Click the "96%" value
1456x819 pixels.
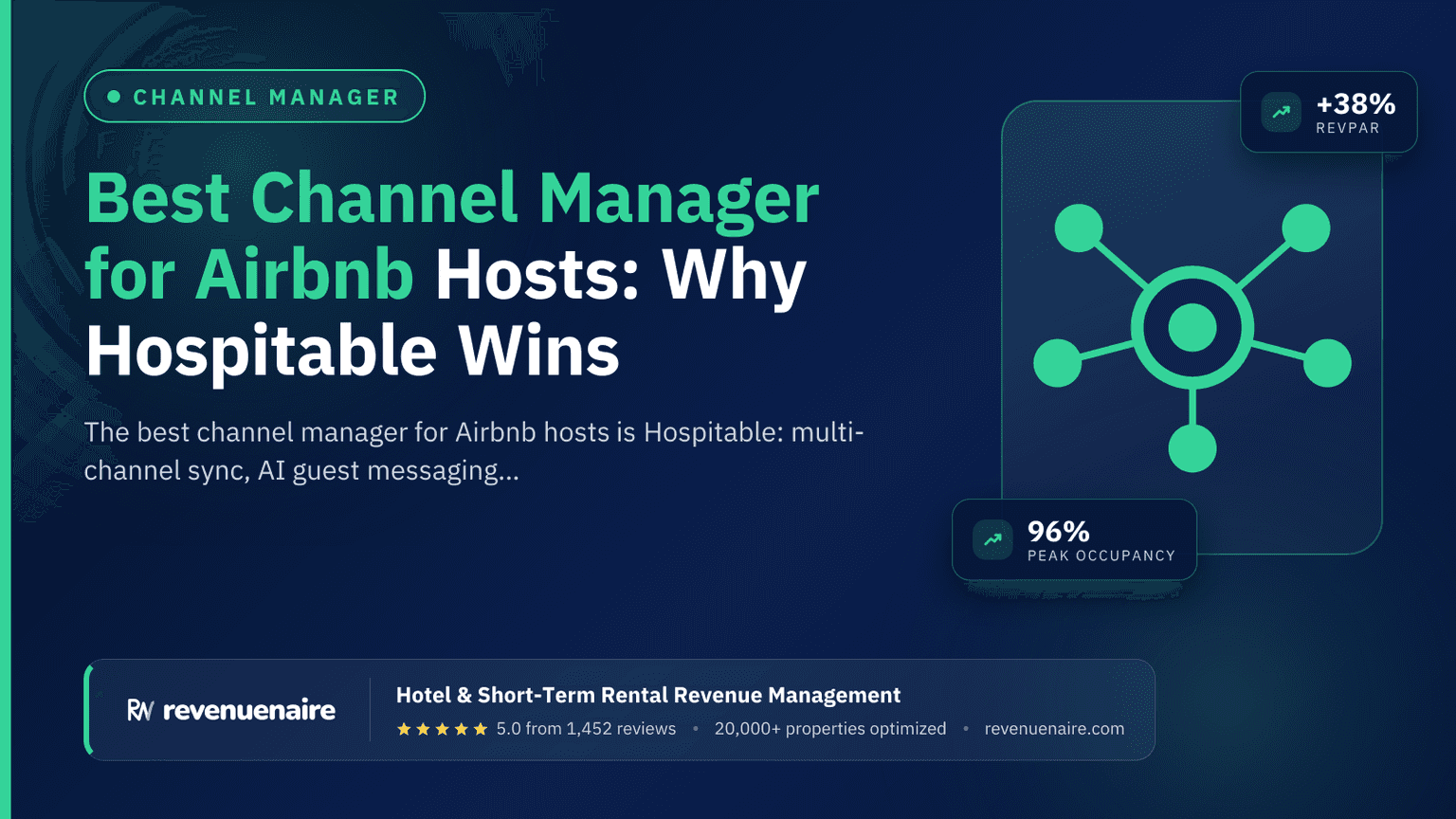[1059, 531]
